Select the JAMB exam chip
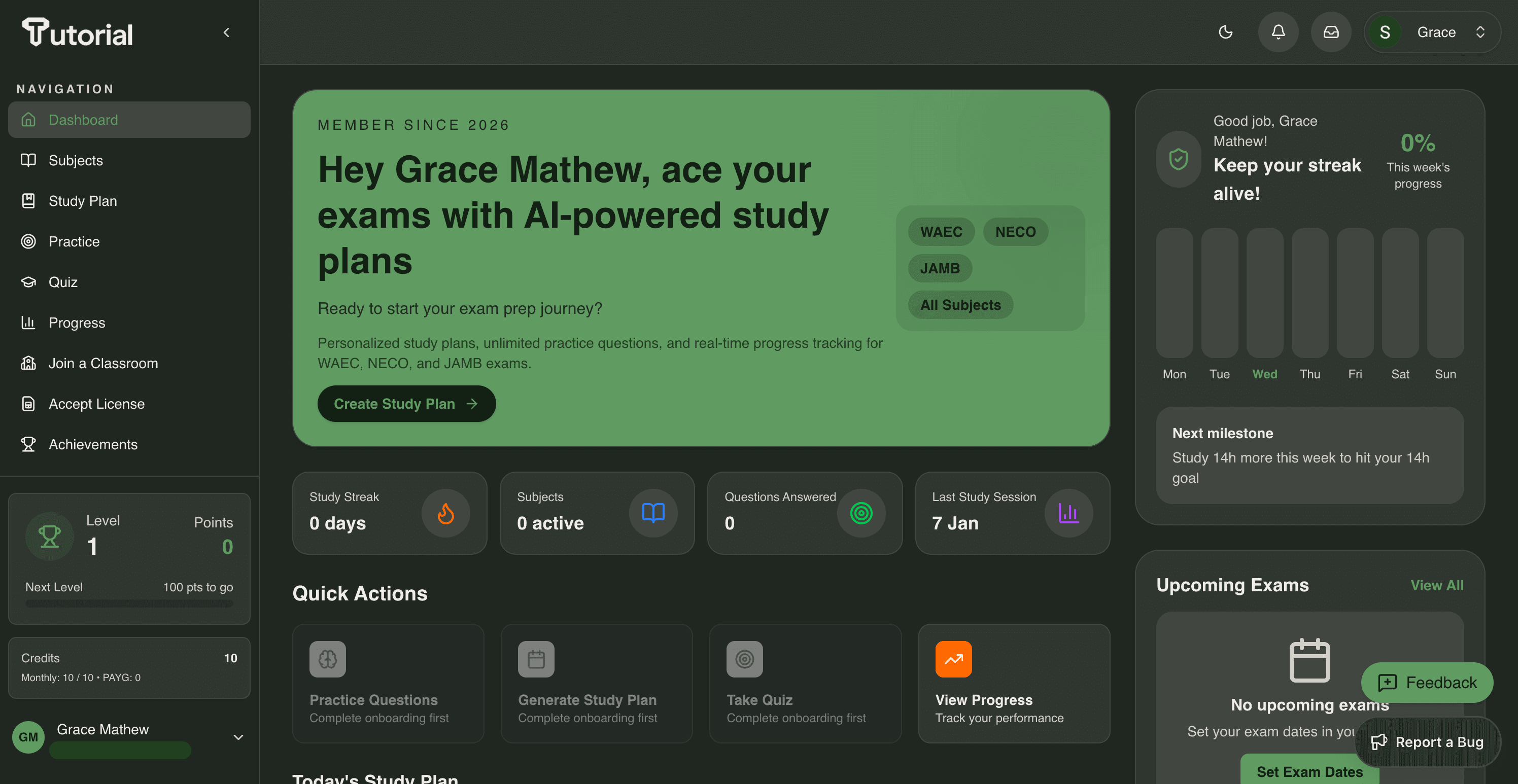This screenshot has height=784, width=1518. (x=939, y=268)
